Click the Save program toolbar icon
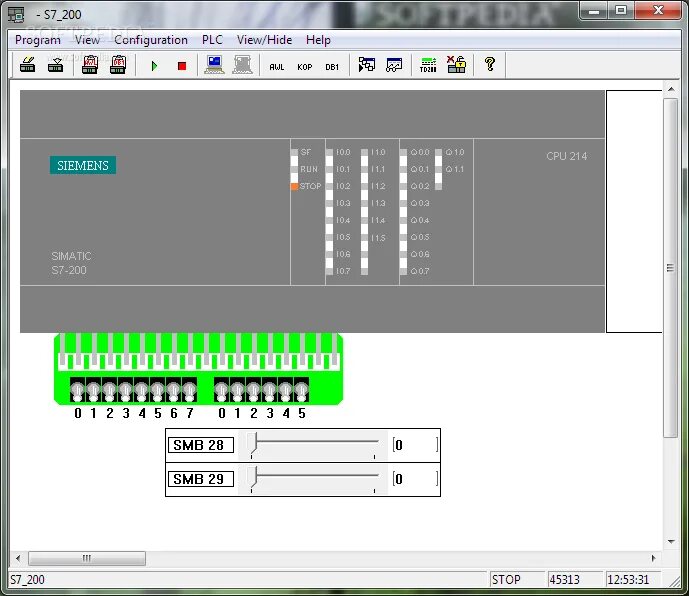Screen dimensions: 689x596 55,65
